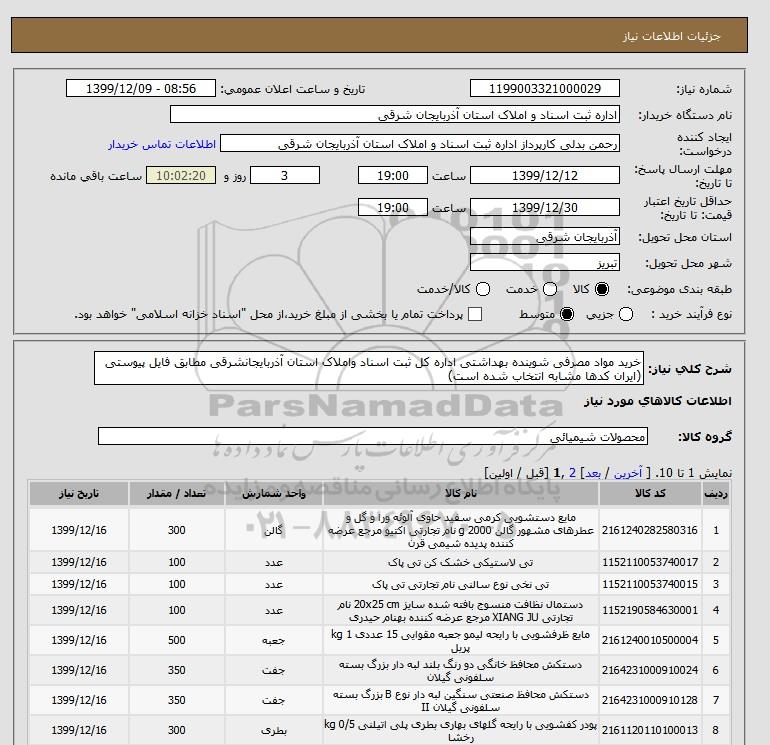Image resolution: width=770 pixels, height=745 pixels.
Task: Click the استان محل تحویل field
Action: [545, 237]
